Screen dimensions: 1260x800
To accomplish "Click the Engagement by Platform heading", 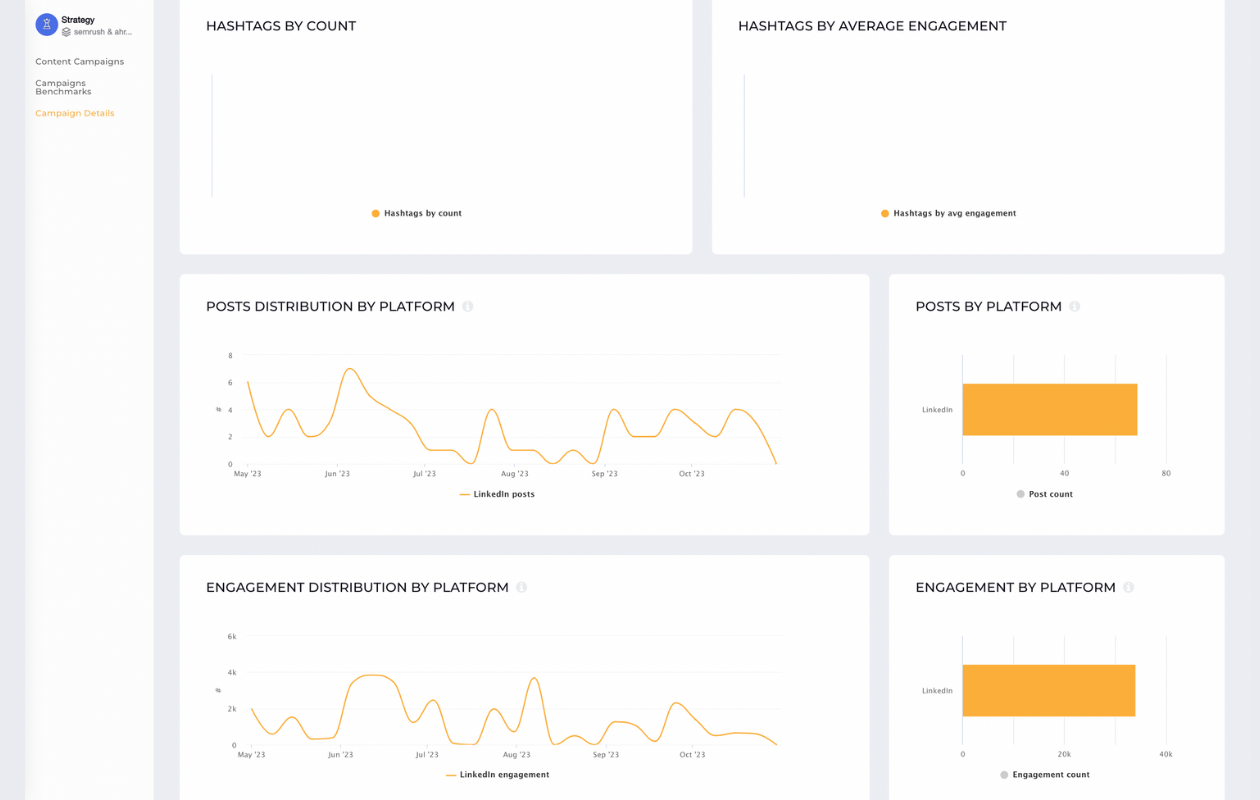I will tap(1016, 588).
